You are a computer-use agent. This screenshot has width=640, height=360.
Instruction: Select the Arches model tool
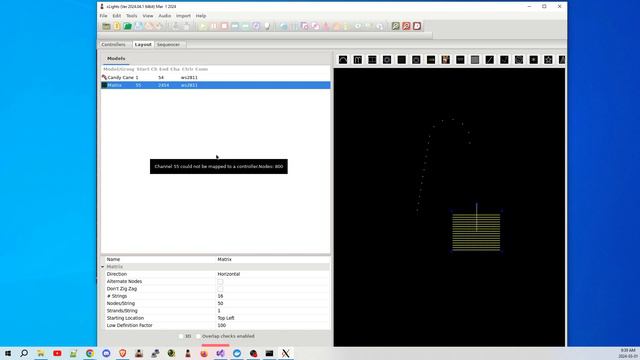pos(343,60)
